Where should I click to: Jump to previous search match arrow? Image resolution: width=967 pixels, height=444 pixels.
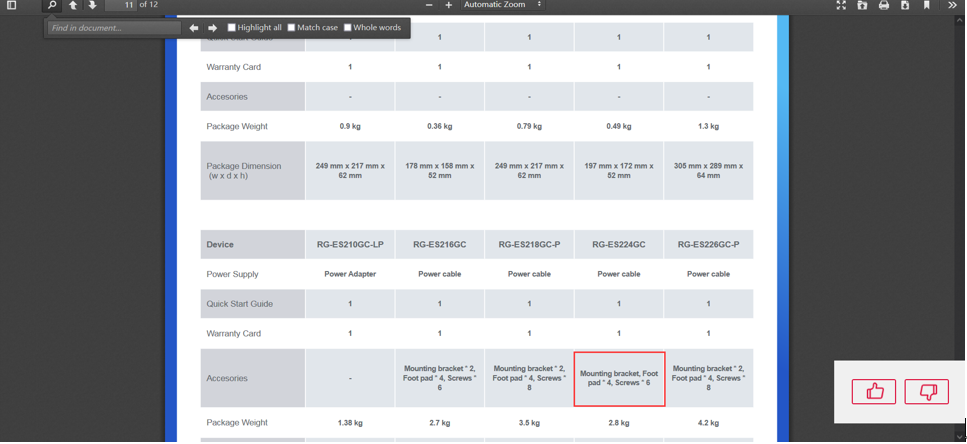click(x=194, y=28)
